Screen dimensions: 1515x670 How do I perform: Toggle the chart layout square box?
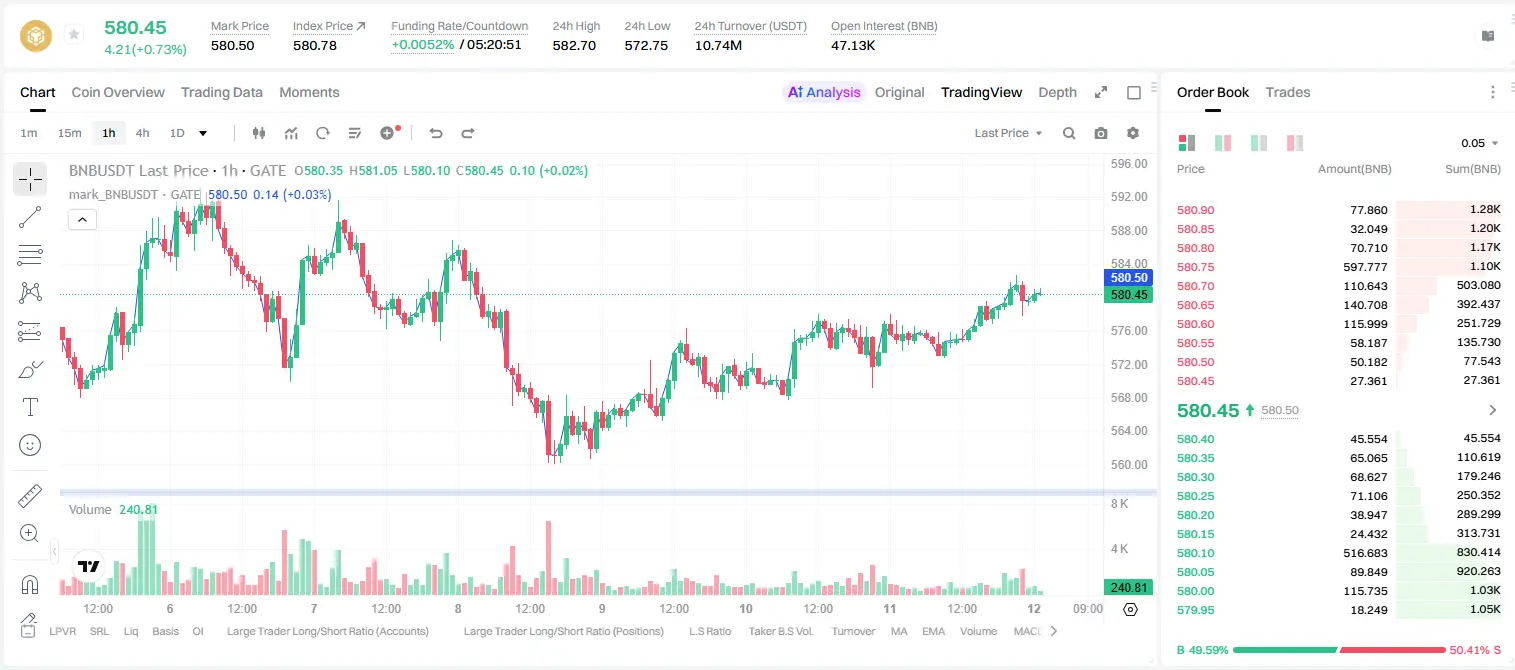click(x=1134, y=92)
